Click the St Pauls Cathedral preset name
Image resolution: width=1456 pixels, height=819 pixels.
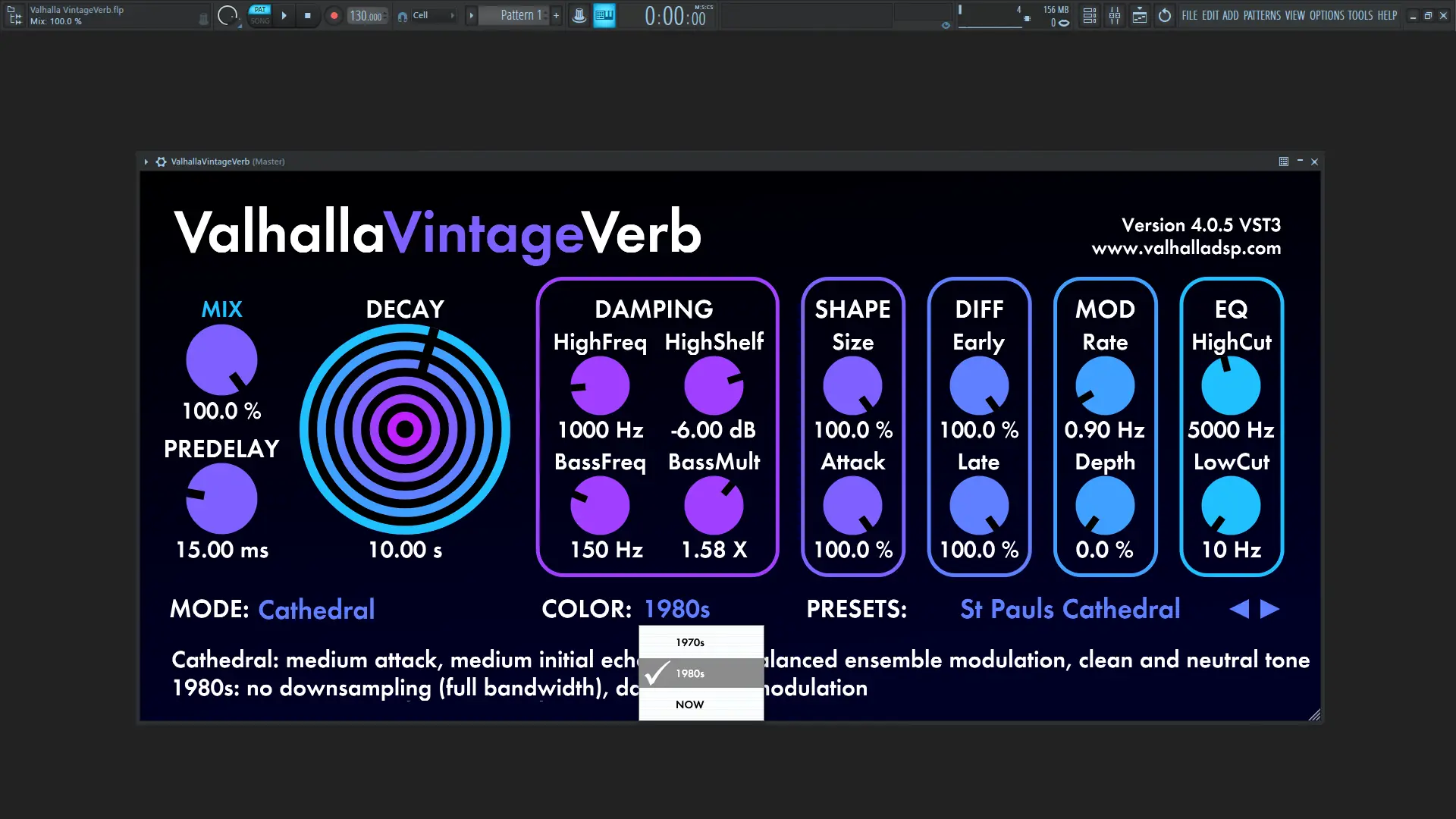[x=1069, y=609]
